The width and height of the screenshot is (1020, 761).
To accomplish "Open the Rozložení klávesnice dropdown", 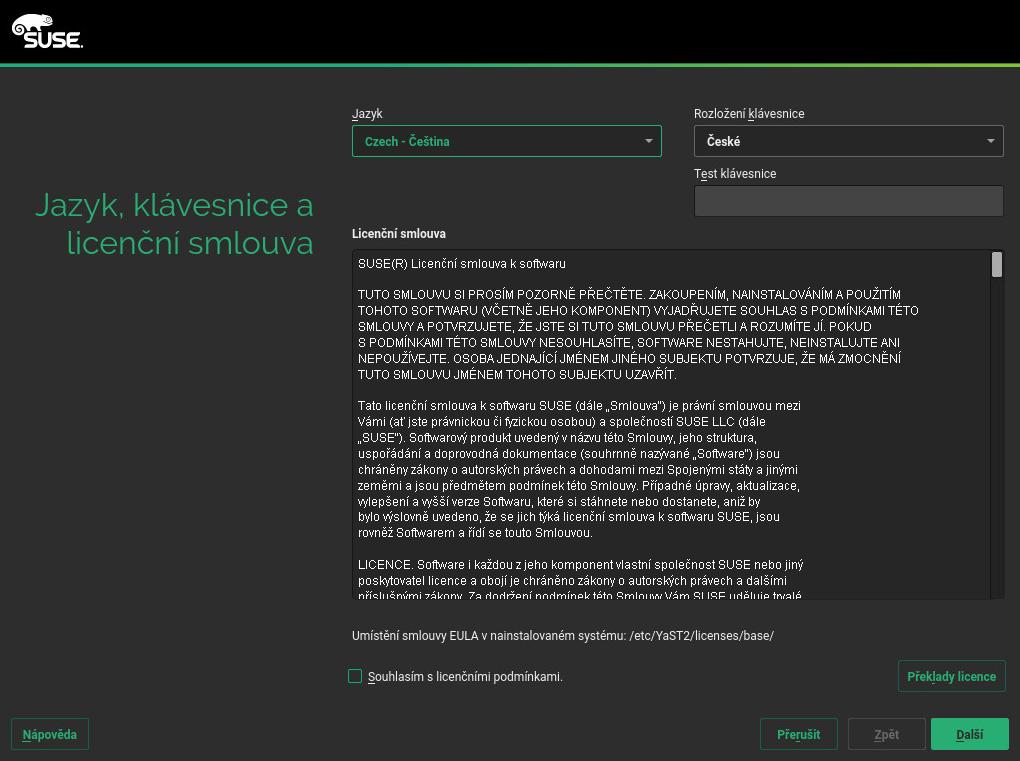I will coord(848,141).
